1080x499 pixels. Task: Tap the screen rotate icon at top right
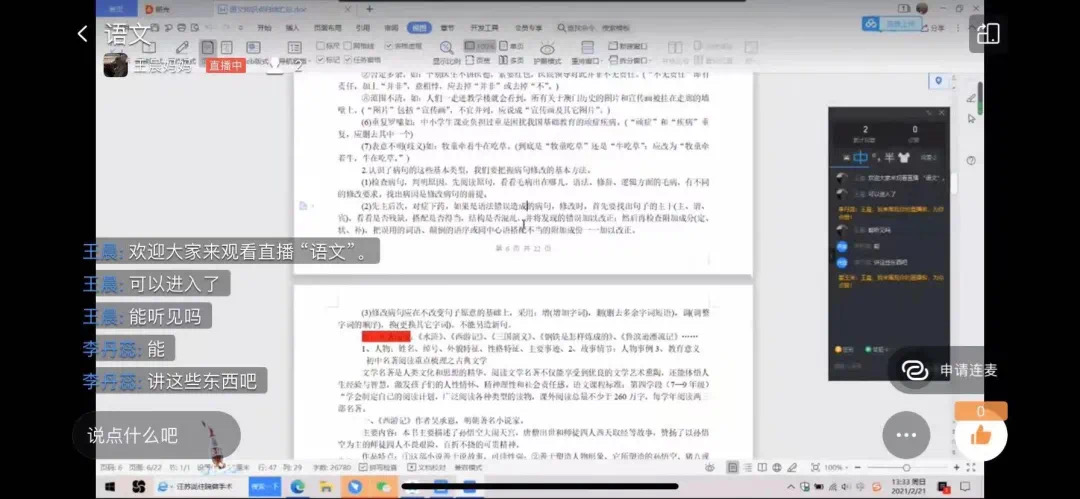(987, 34)
